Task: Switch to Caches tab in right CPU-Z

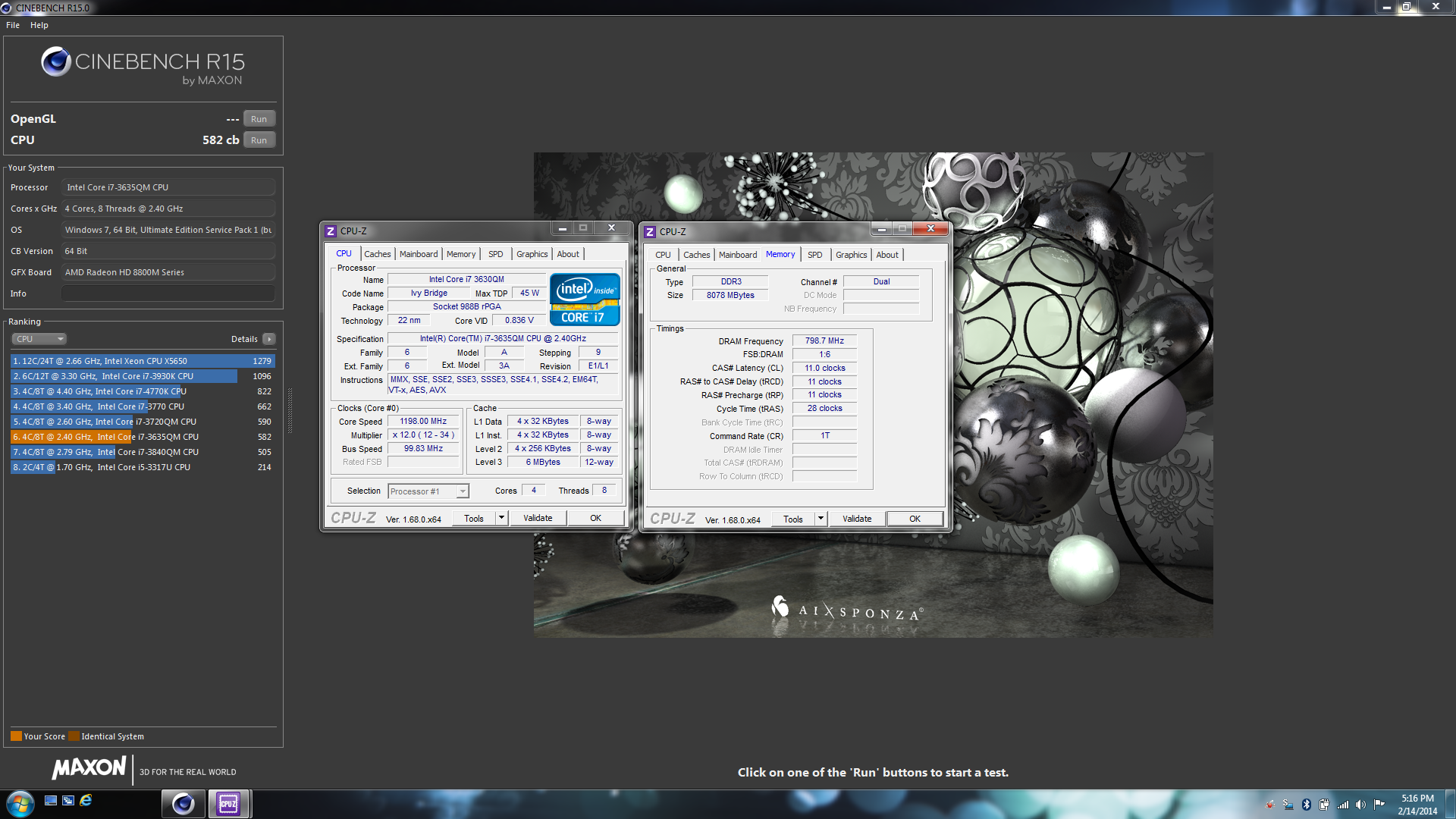Action: click(x=696, y=256)
